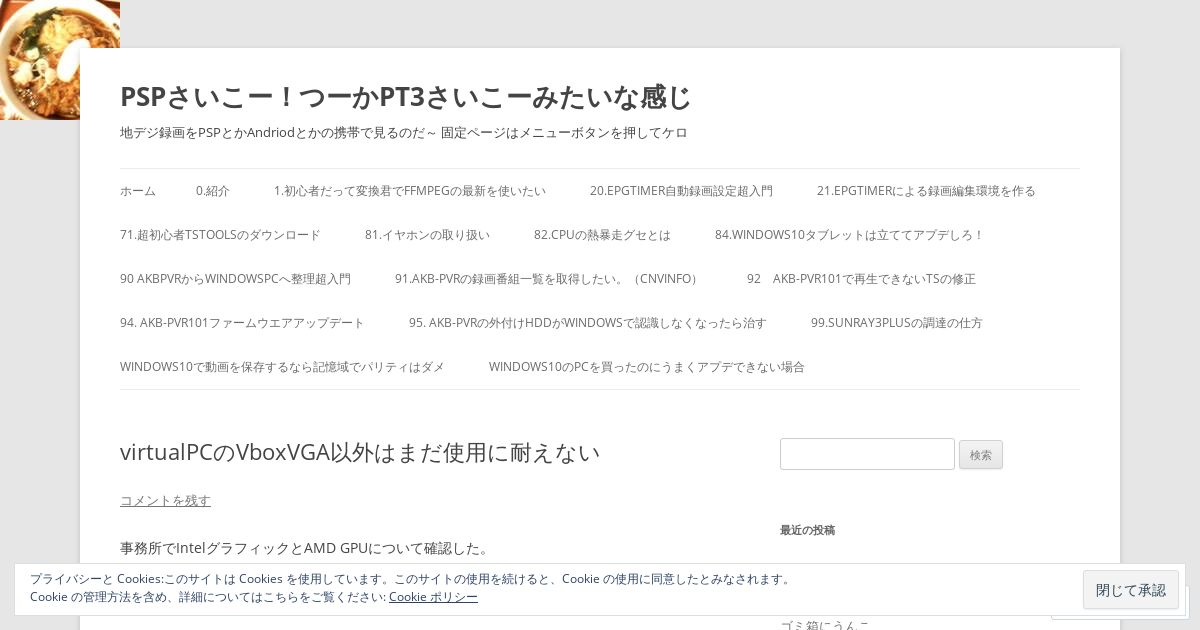Open 21.EPGTIMERによる録画編集環境を作る page
Image resolution: width=1200 pixels, height=630 pixels.
tap(926, 191)
